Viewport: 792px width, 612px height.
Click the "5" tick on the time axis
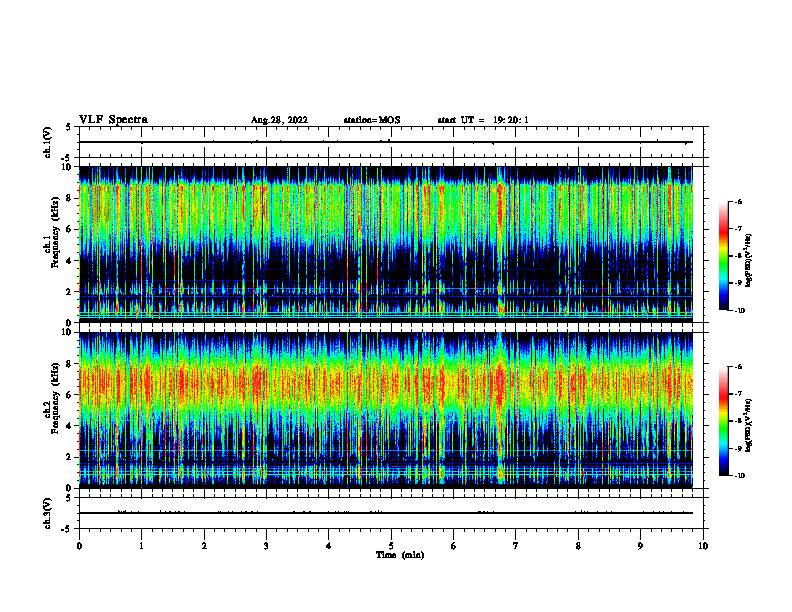pyautogui.click(x=391, y=546)
